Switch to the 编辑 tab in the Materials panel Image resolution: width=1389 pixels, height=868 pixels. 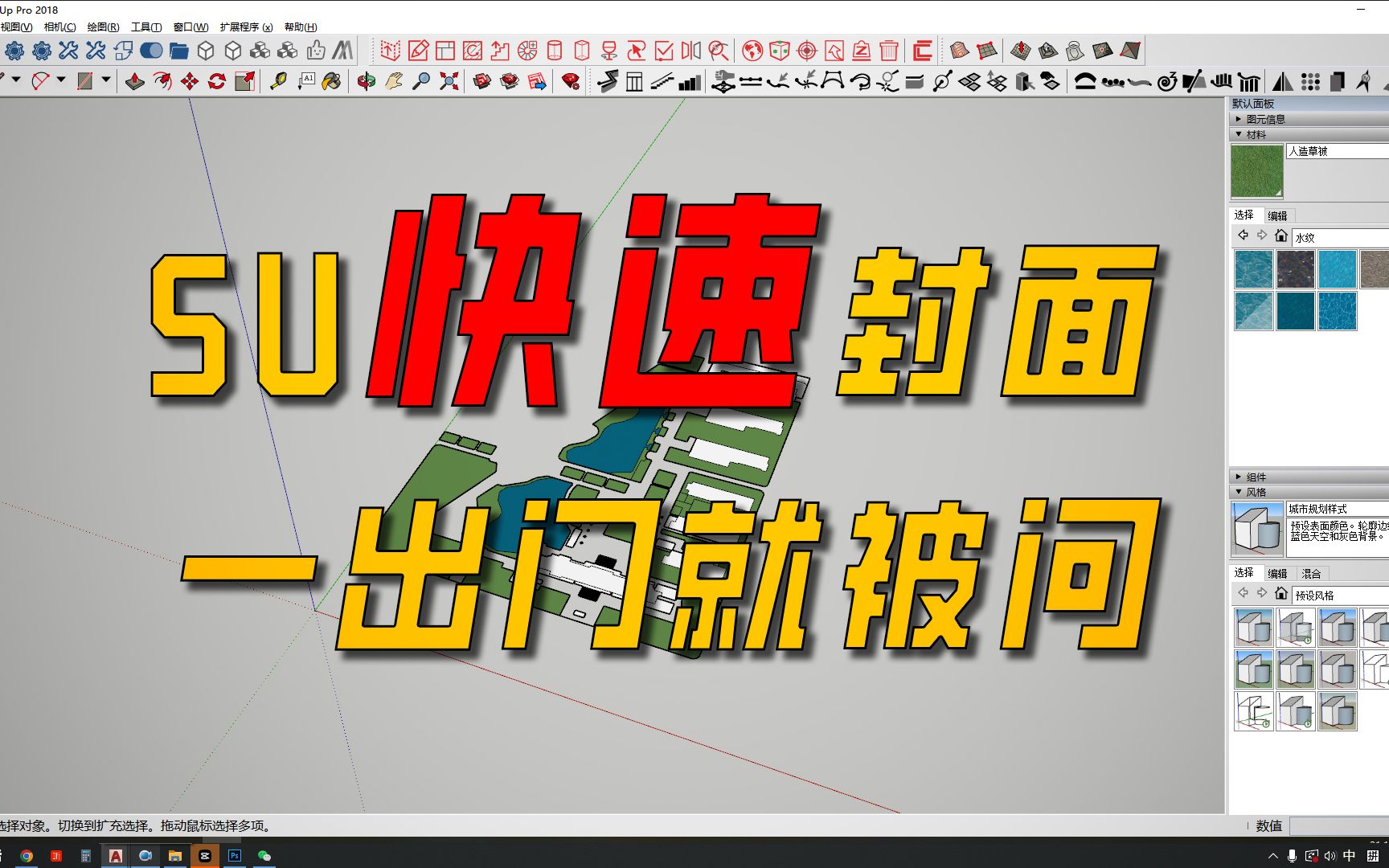tap(1279, 215)
